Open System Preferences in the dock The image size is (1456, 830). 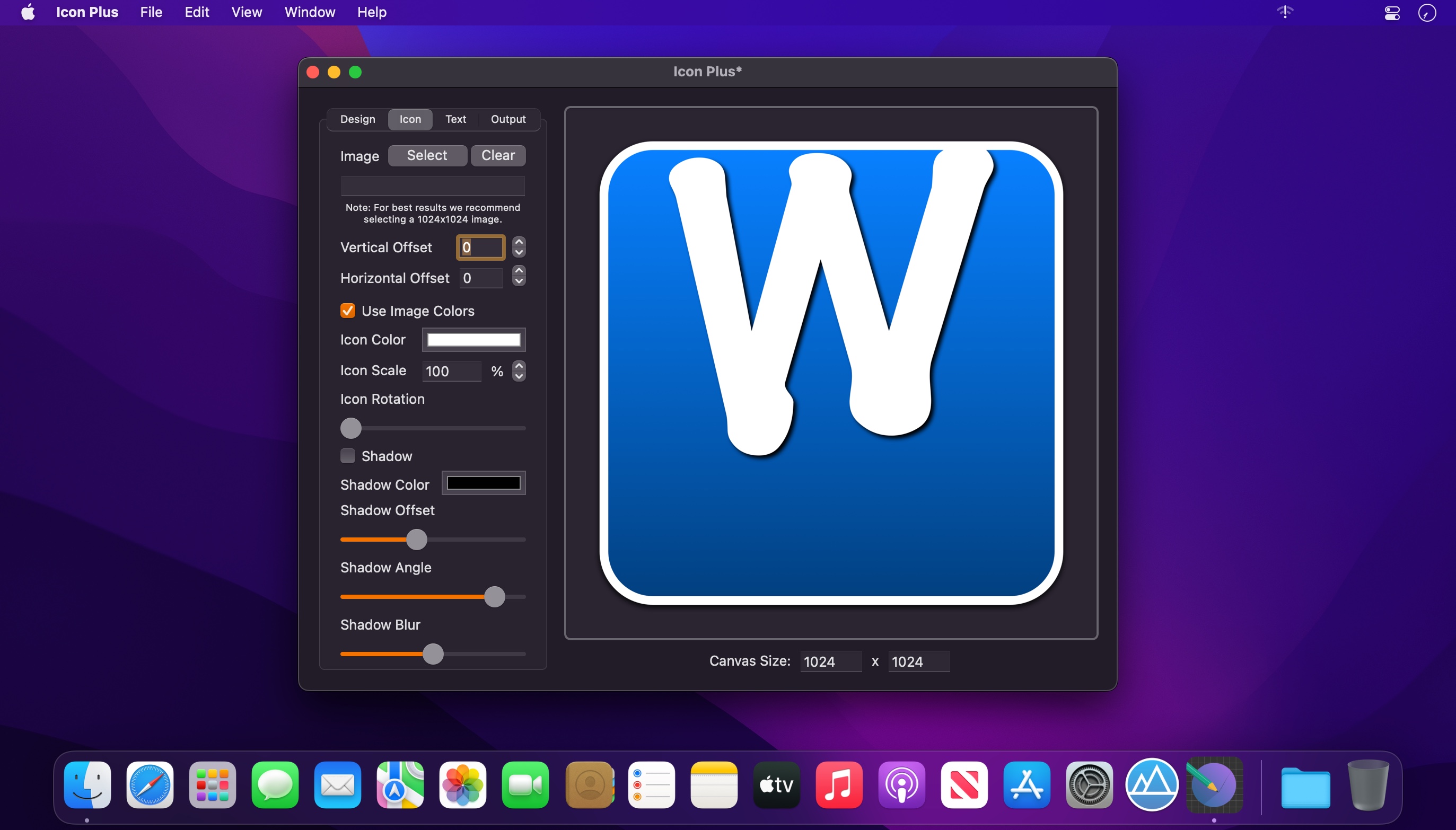pyautogui.click(x=1089, y=785)
